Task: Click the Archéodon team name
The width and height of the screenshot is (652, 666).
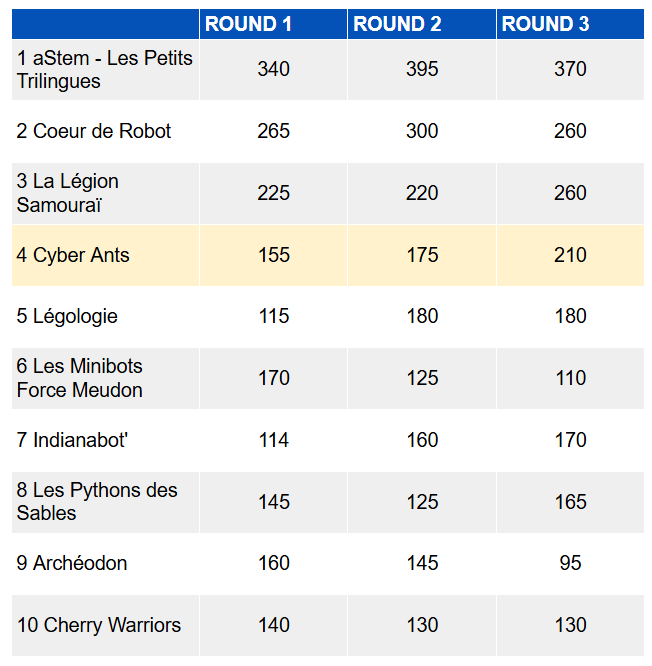Action: (x=72, y=563)
